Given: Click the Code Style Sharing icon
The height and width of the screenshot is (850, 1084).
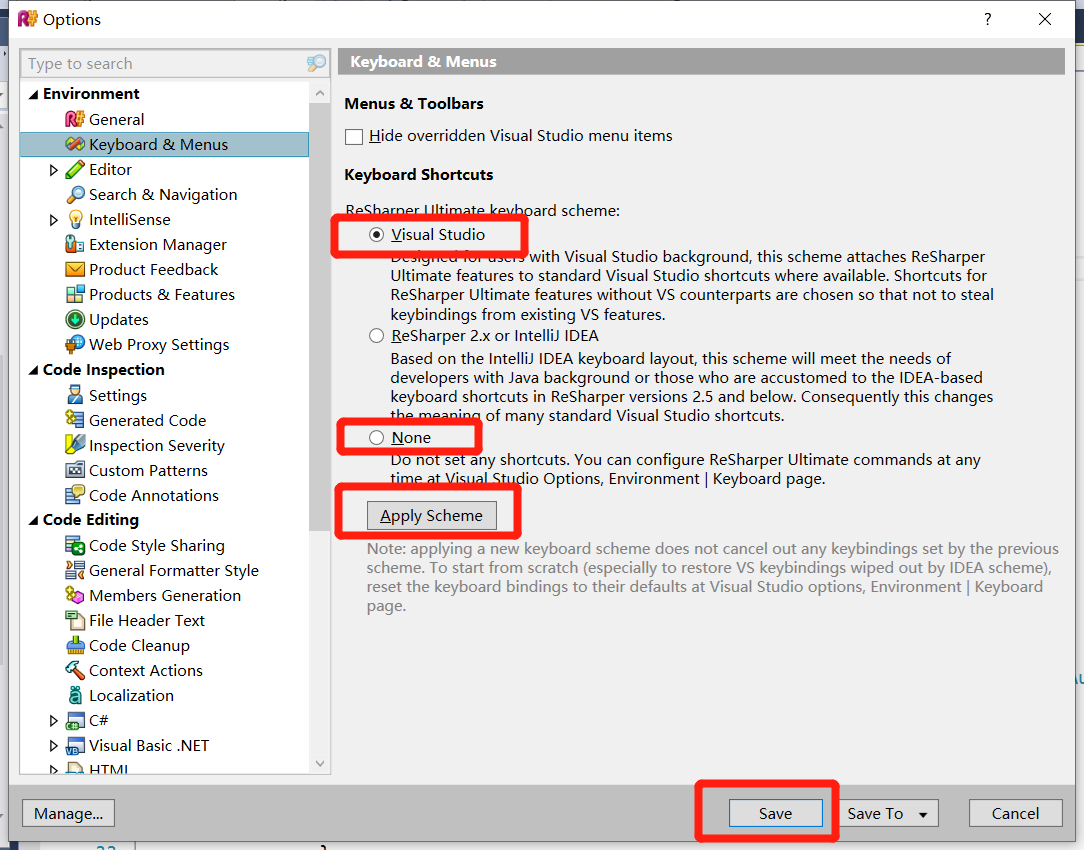Looking at the screenshot, I should [75, 546].
